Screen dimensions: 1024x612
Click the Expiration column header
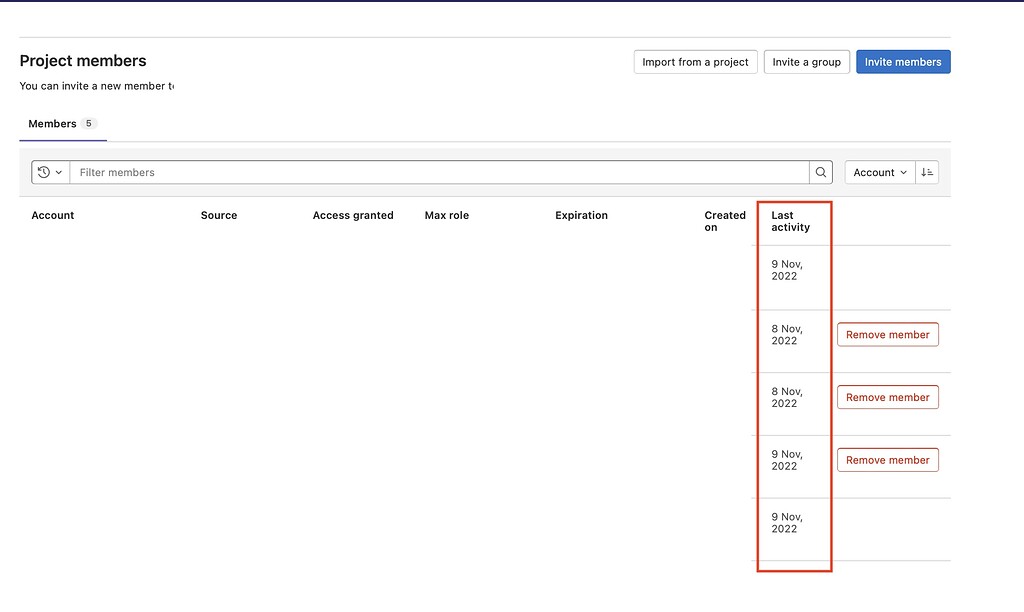(581, 215)
